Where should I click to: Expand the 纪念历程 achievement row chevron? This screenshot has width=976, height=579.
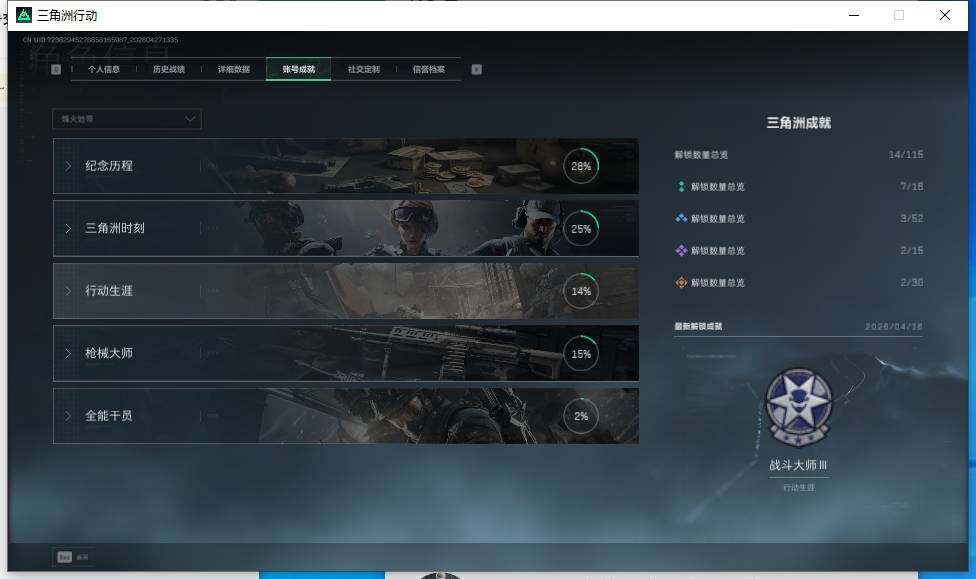pos(68,166)
